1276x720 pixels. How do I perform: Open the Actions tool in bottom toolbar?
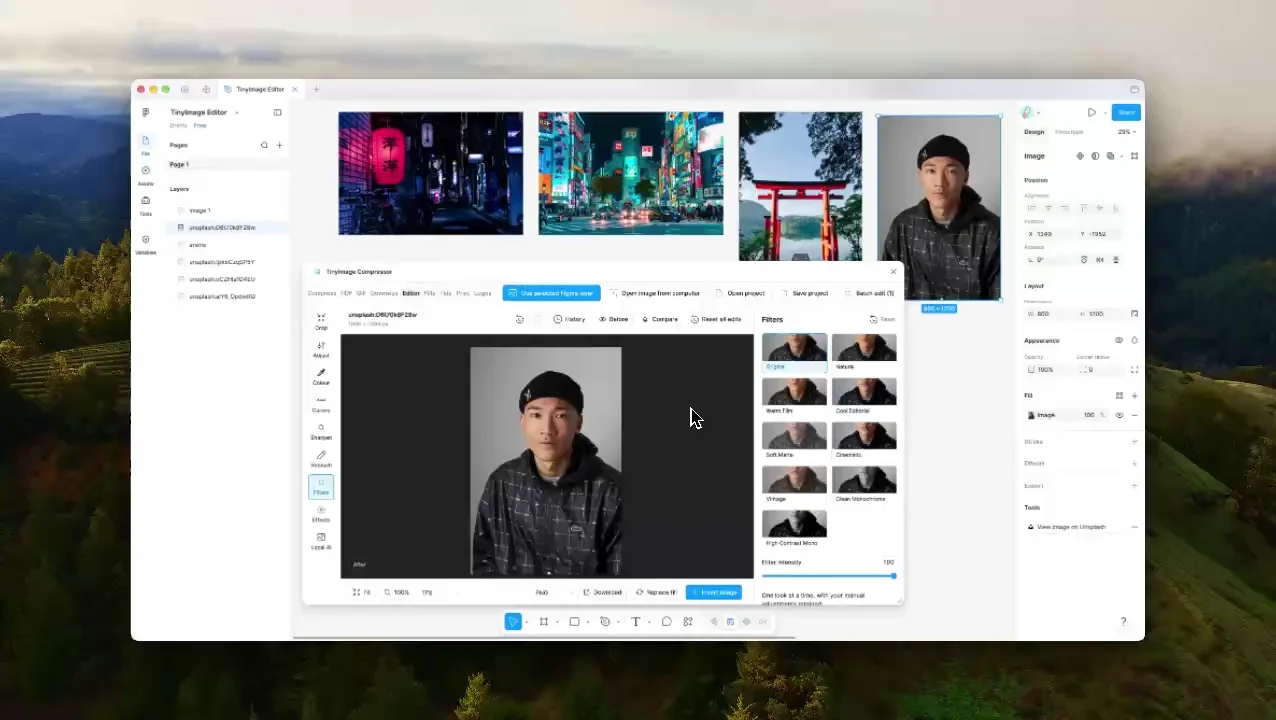[x=688, y=622]
